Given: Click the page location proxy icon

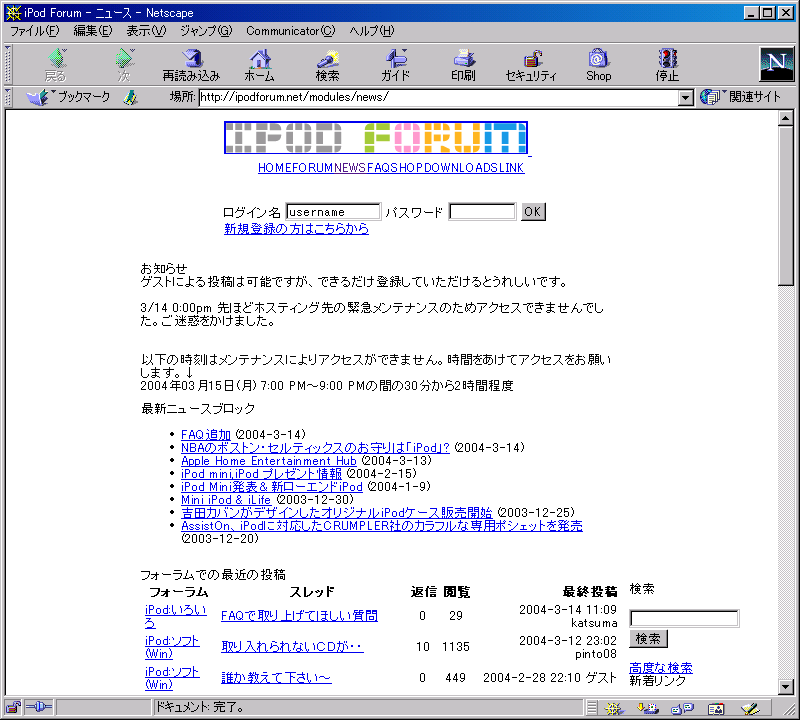Looking at the screenshot, I should 131,97.
